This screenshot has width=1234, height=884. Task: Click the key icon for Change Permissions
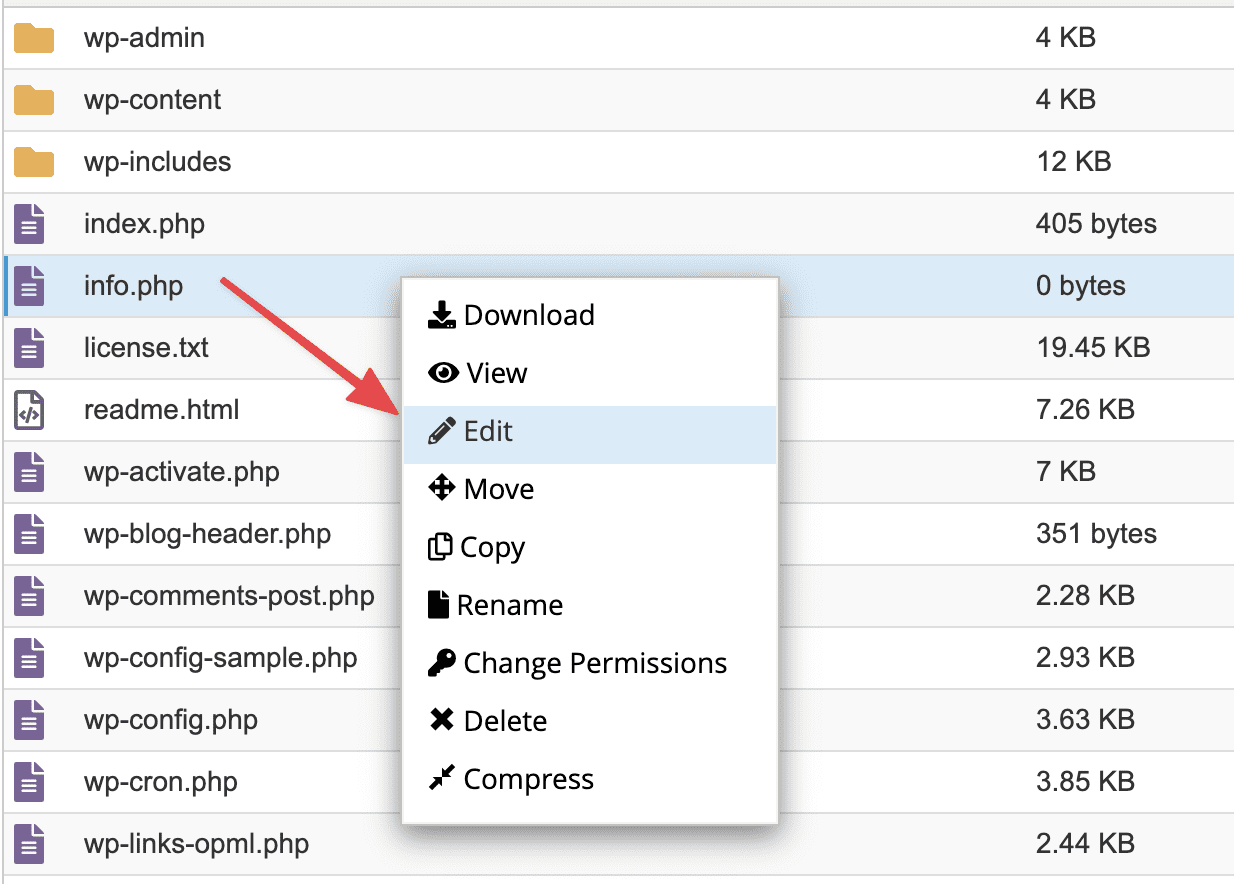pyautogui.click(x=441, y=663)
